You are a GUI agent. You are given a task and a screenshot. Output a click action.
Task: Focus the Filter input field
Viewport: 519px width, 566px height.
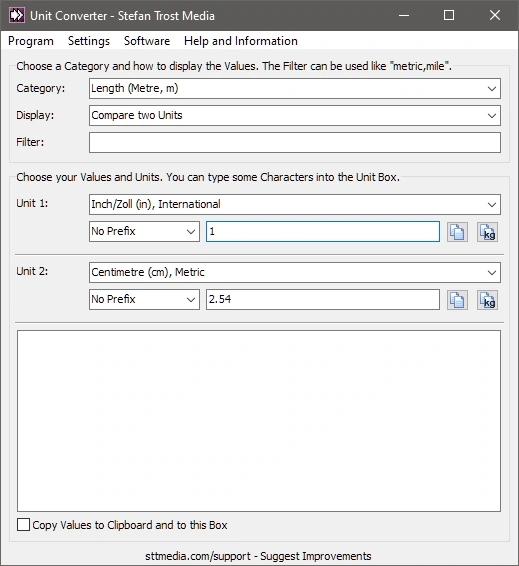coord(295,142)
